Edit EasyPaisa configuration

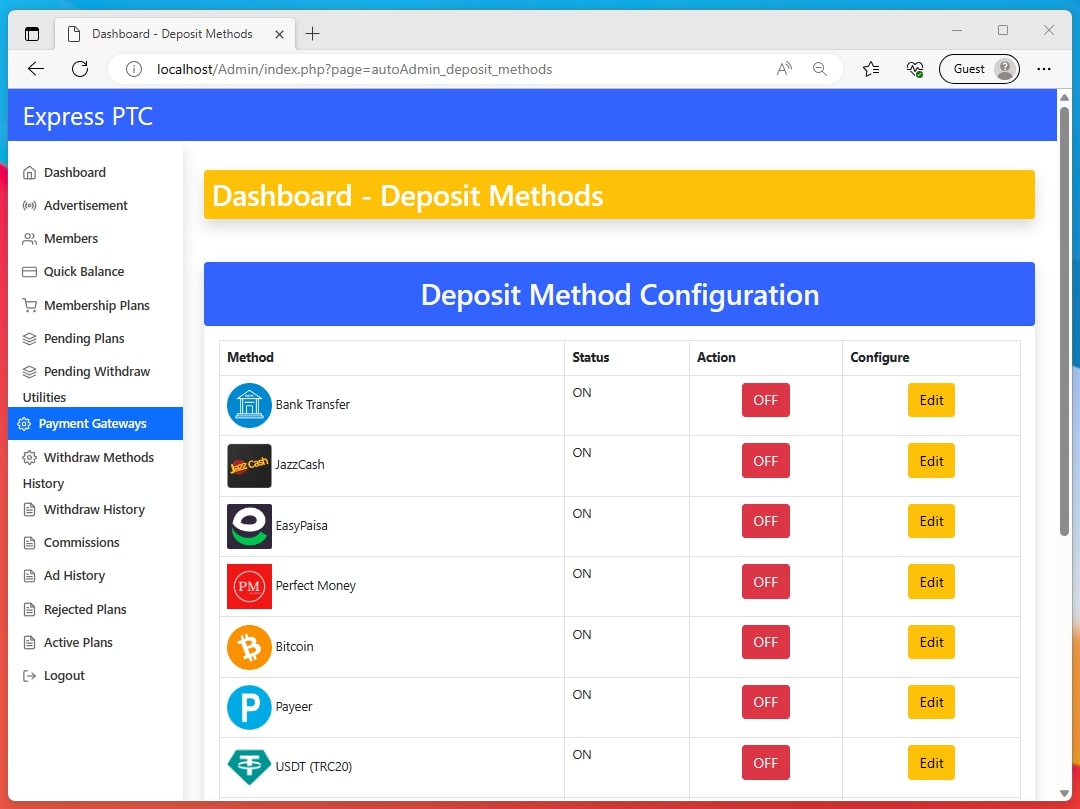(x=931, y=521)
